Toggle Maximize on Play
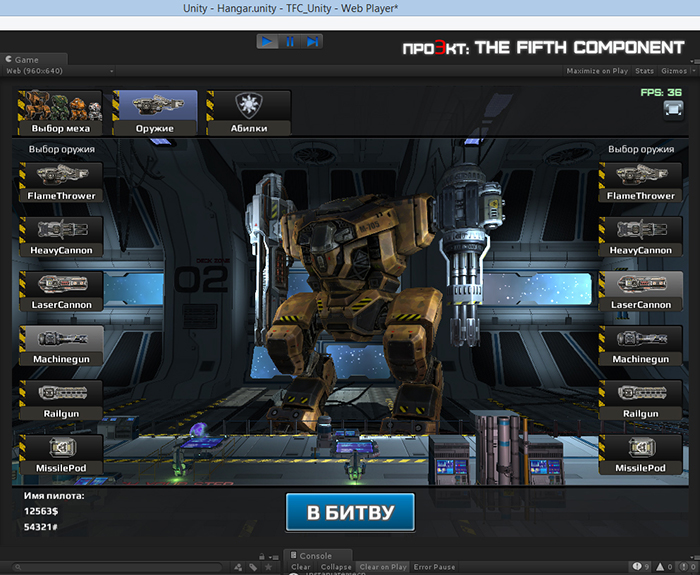 [597, 71]
